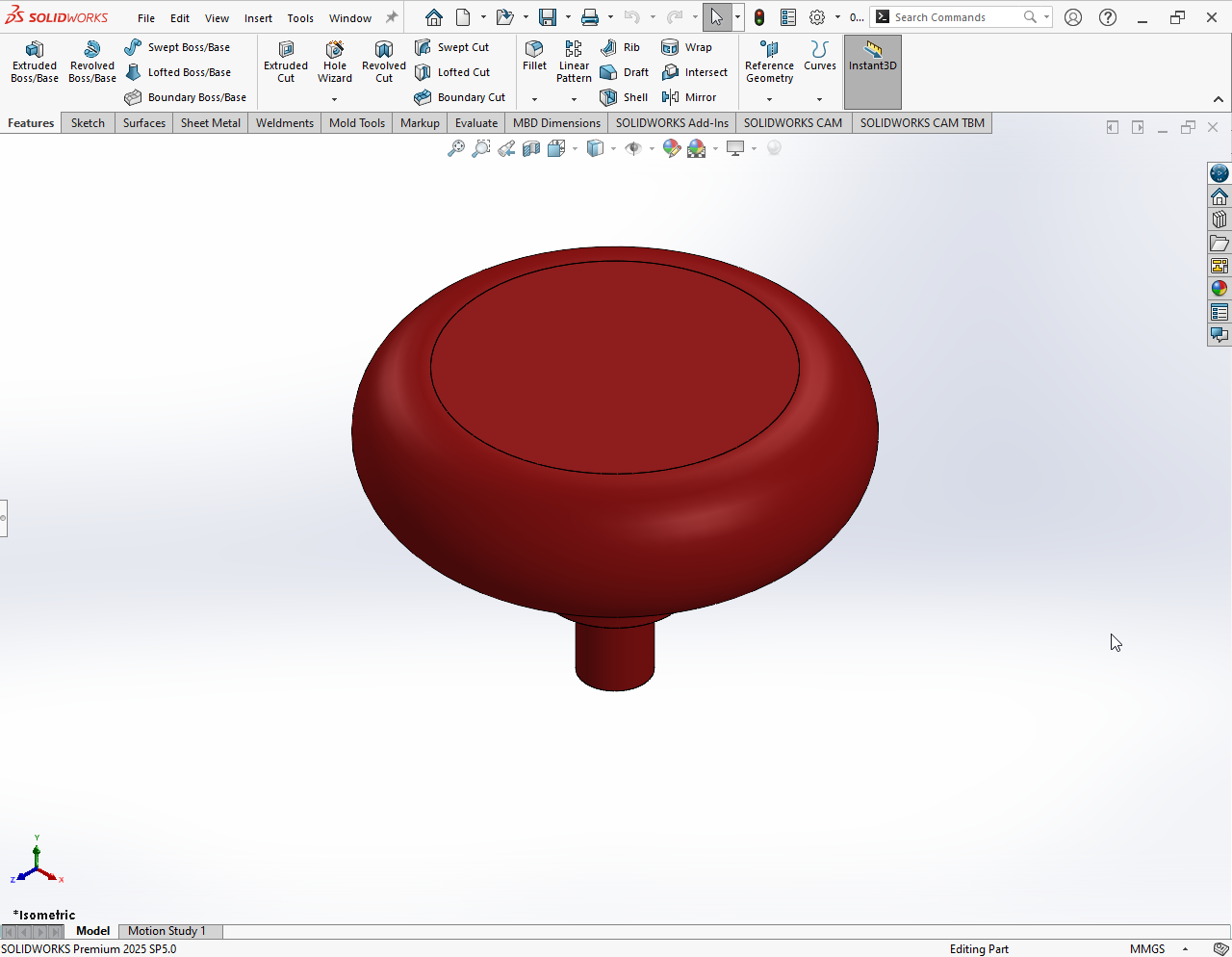The height and width of the screenshot is (957, 1232).
Task: Select the Extruded Boss/Base tool
Action: pyautogui.click(x=35, y=63)
